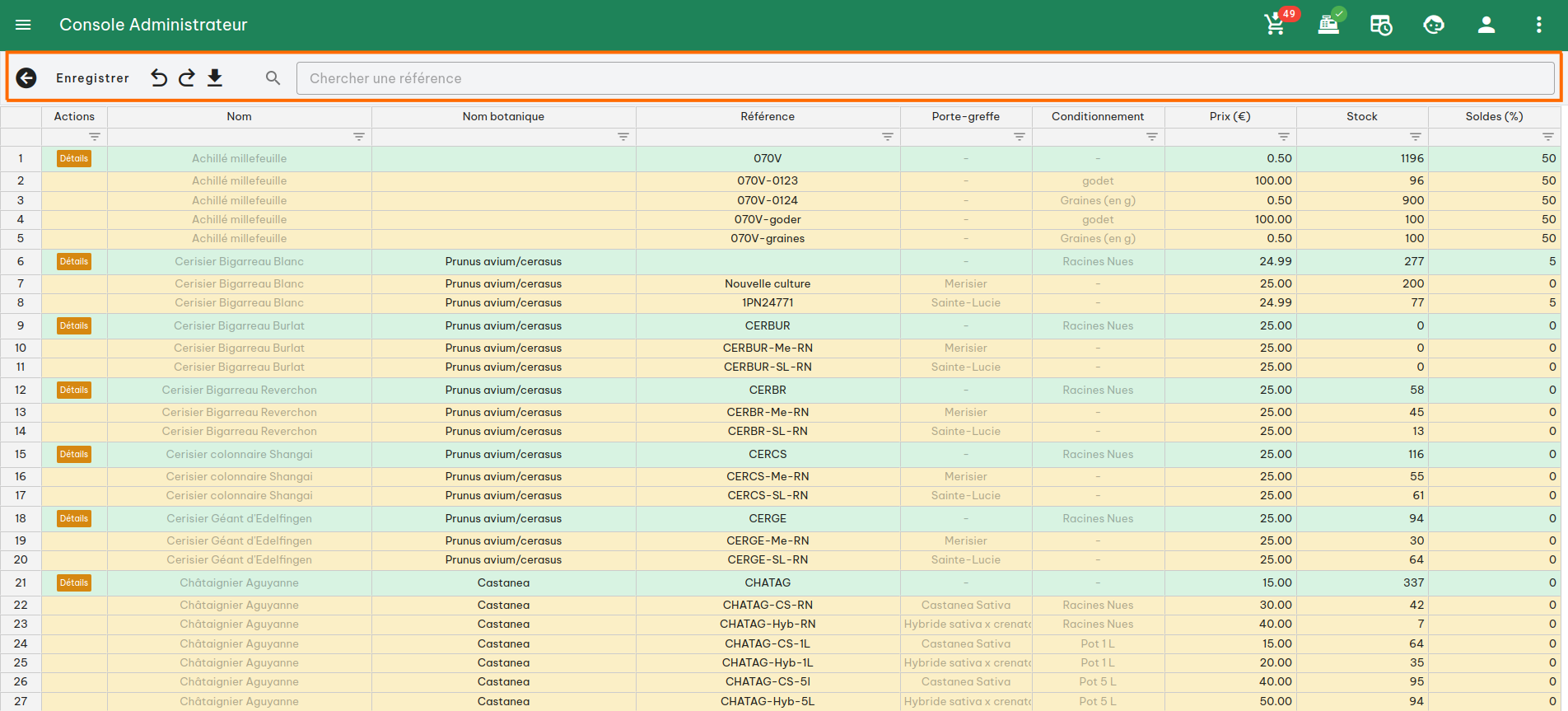This screenshot has height=711, width=1568.
Task: Click Détails for Cerisier Bigarreau Burlat
Action: [x=74, y=325]
